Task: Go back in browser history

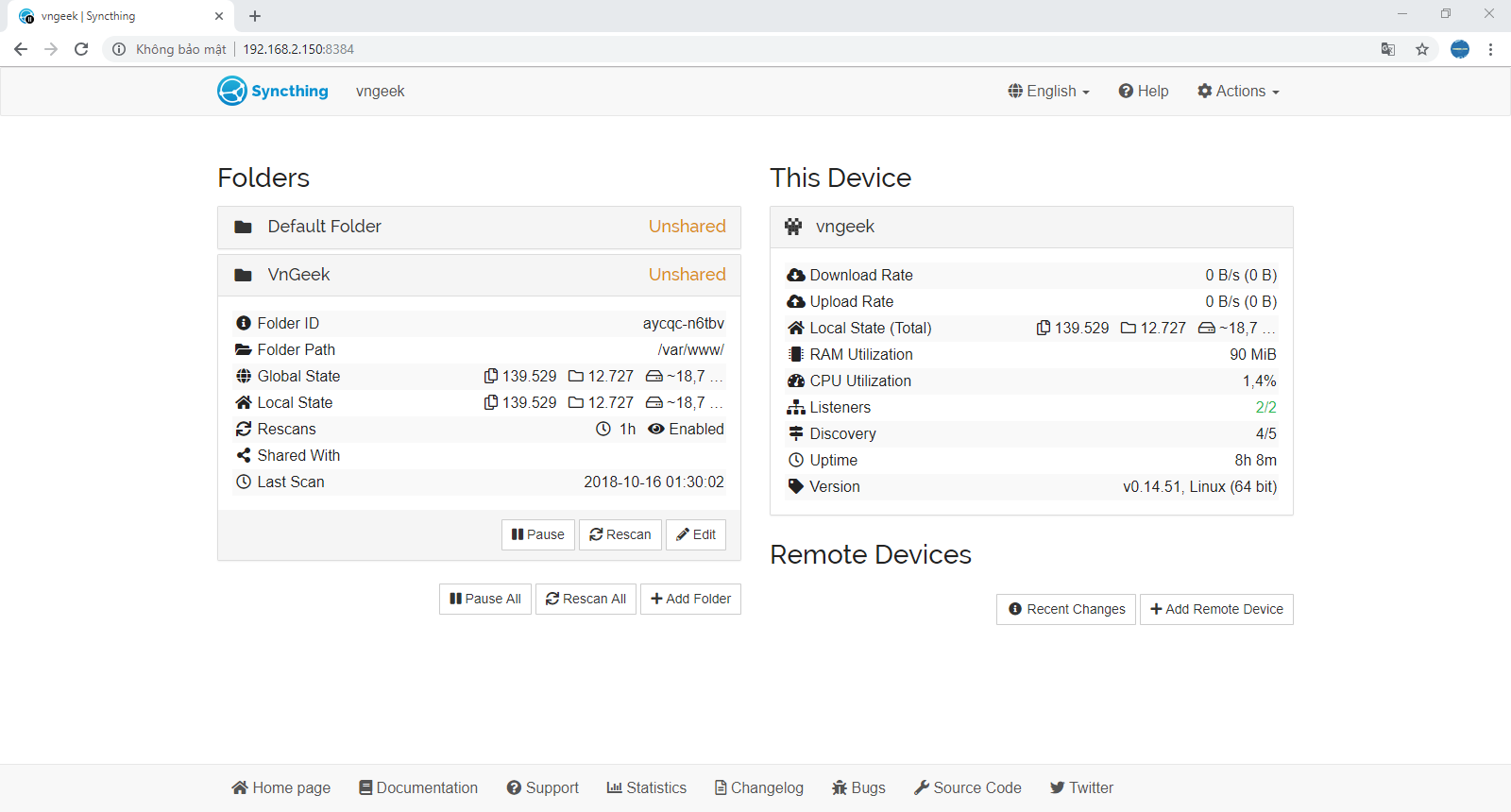Action: (x=21, y=49)
